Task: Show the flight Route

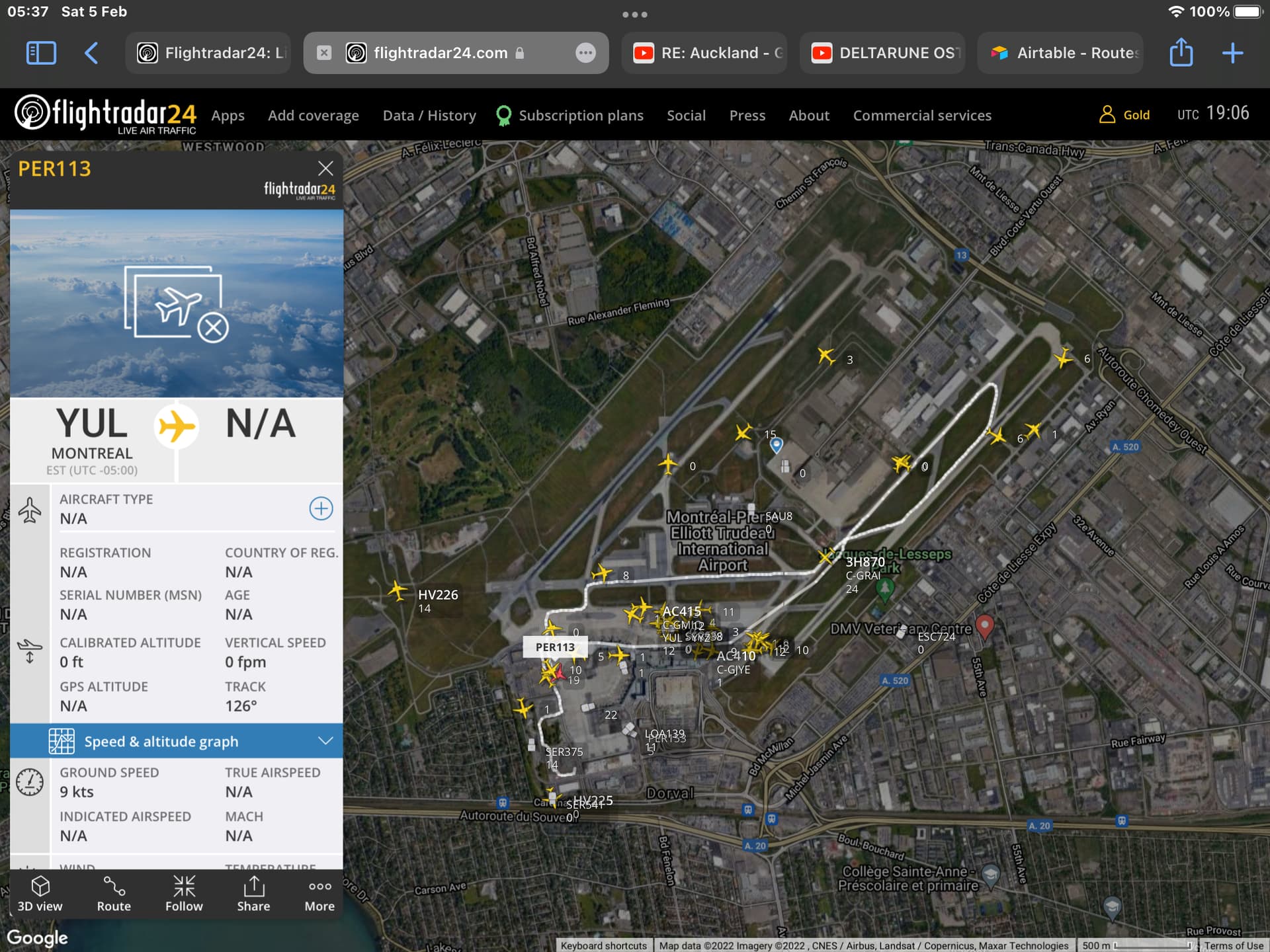Action: 114,893
